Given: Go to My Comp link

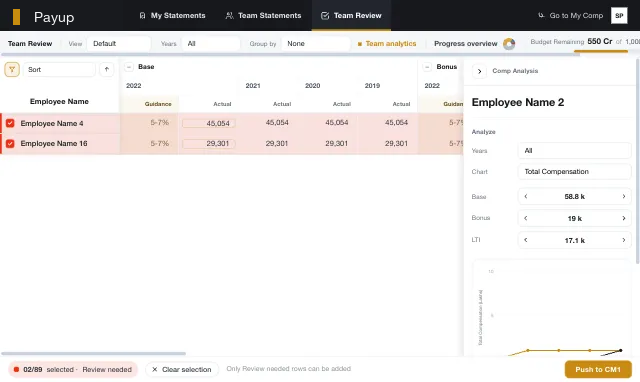Looking at the screenshot, I should 570,16.
